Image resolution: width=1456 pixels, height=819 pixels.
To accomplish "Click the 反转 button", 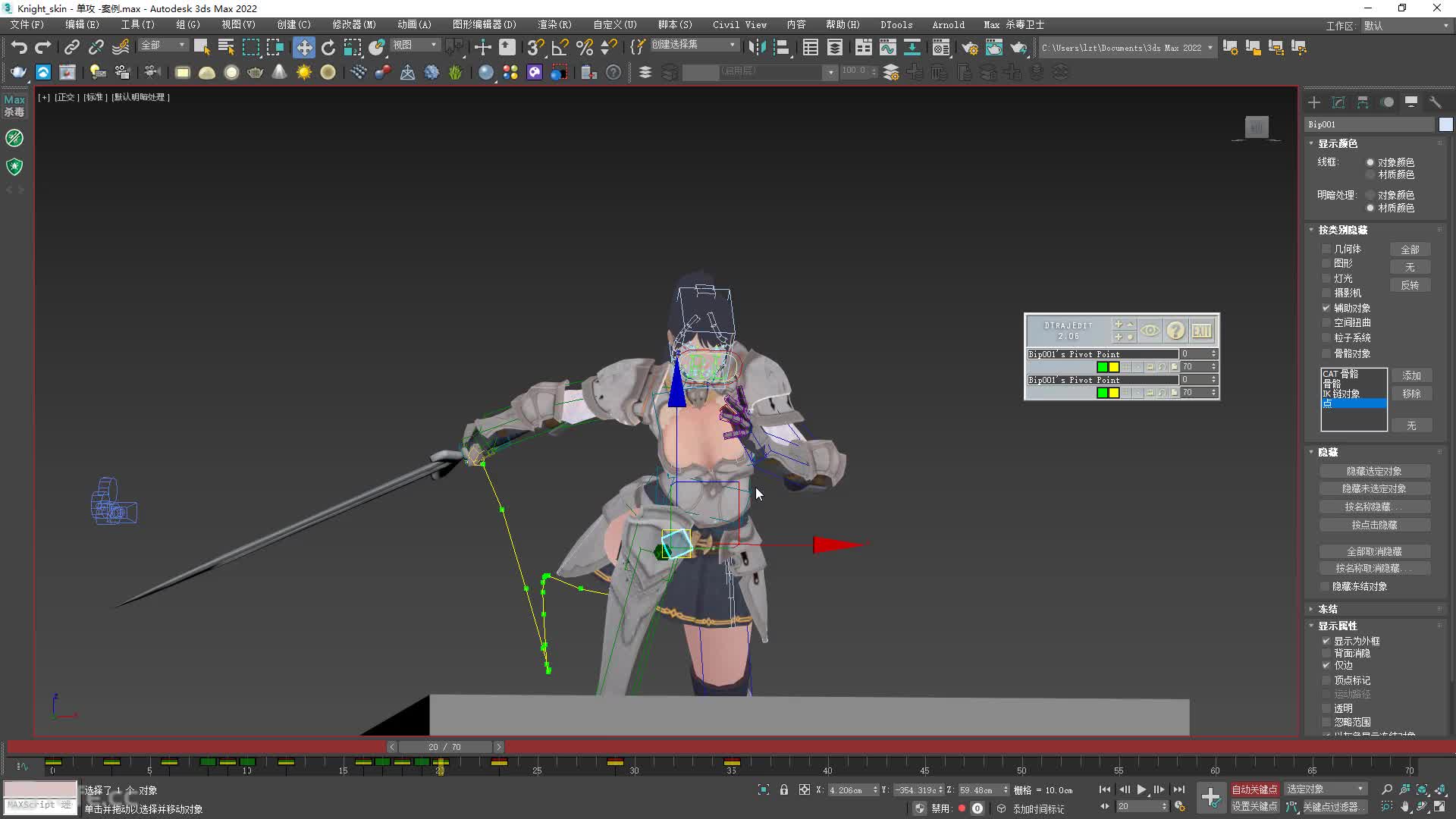I will coord(1410,285).
